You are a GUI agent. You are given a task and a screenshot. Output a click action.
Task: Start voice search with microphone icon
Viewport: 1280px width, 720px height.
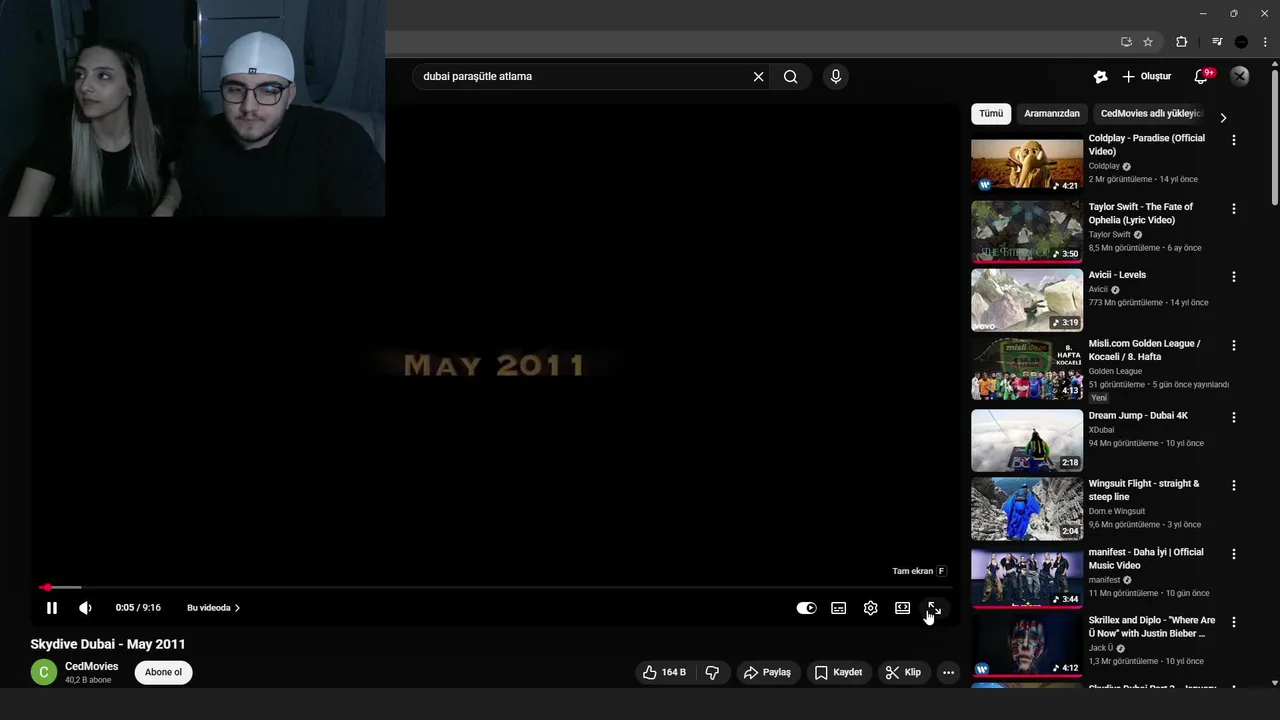(x=836, y=76)
